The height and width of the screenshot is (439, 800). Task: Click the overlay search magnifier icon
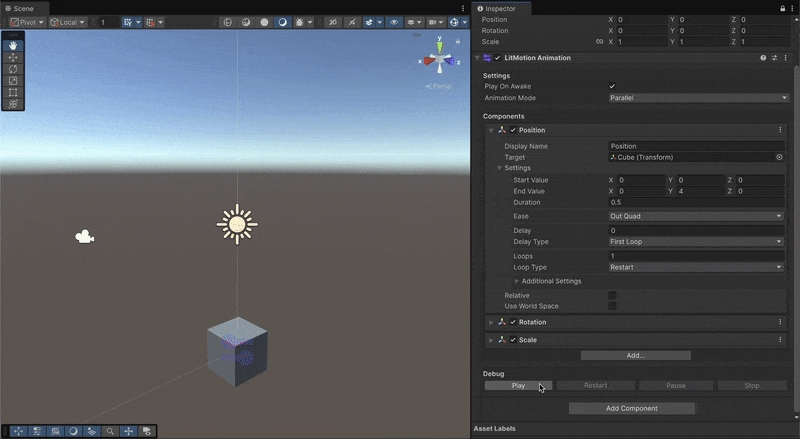click(x=110, y=431)
